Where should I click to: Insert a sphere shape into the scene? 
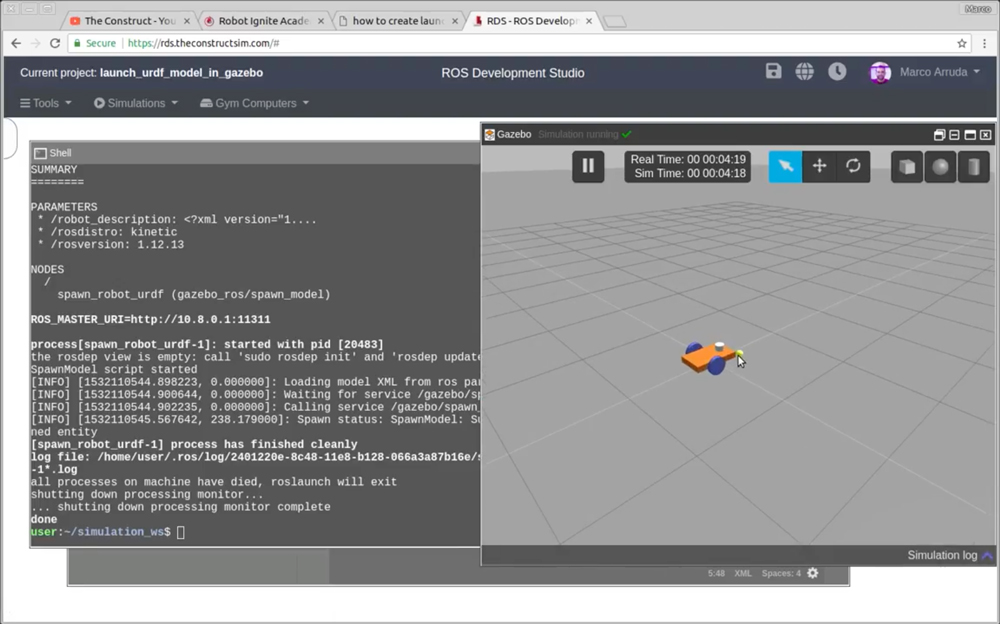tap(940, 166)
